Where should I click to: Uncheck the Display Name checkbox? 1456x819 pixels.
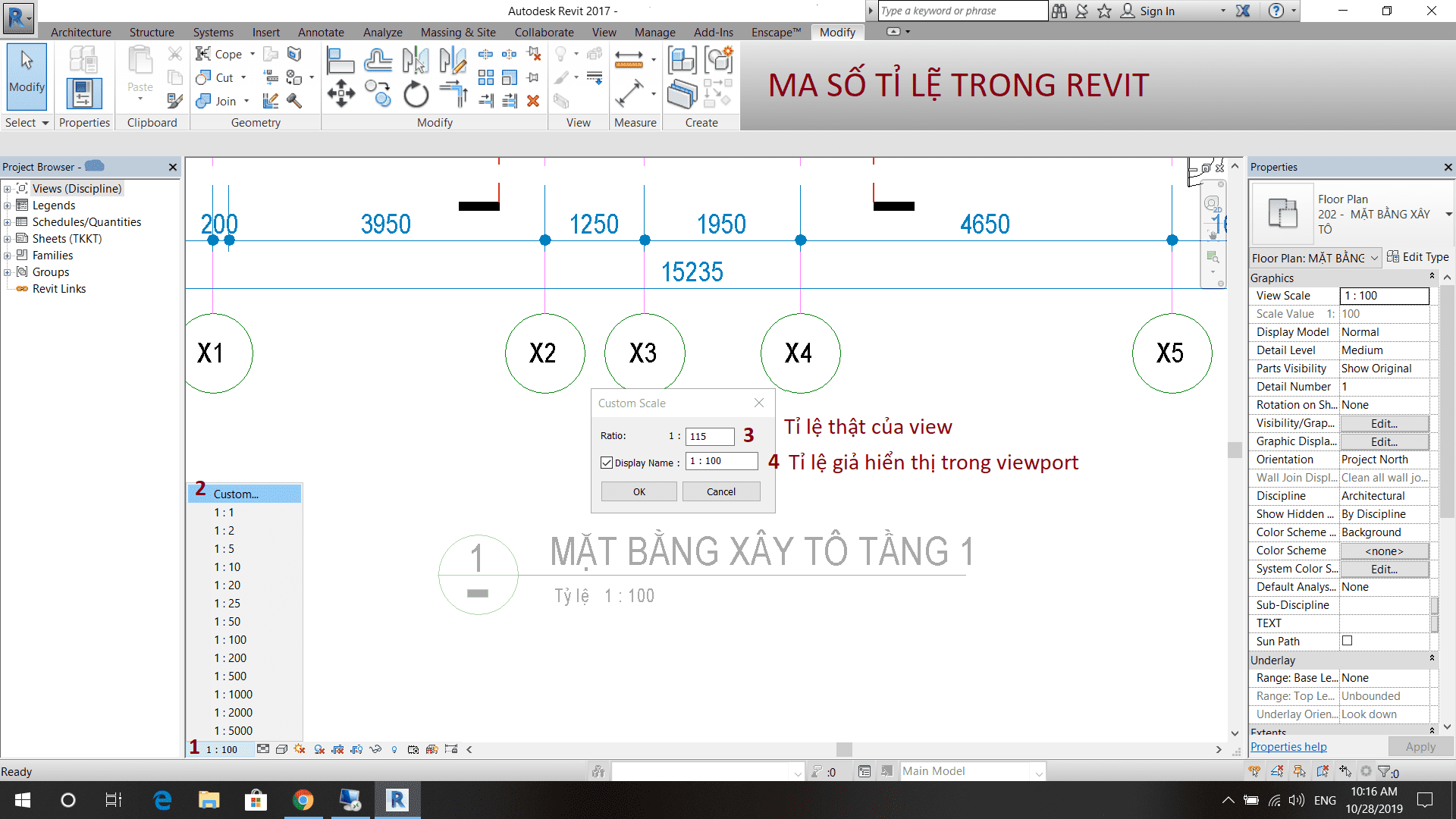tap(607, 463)
